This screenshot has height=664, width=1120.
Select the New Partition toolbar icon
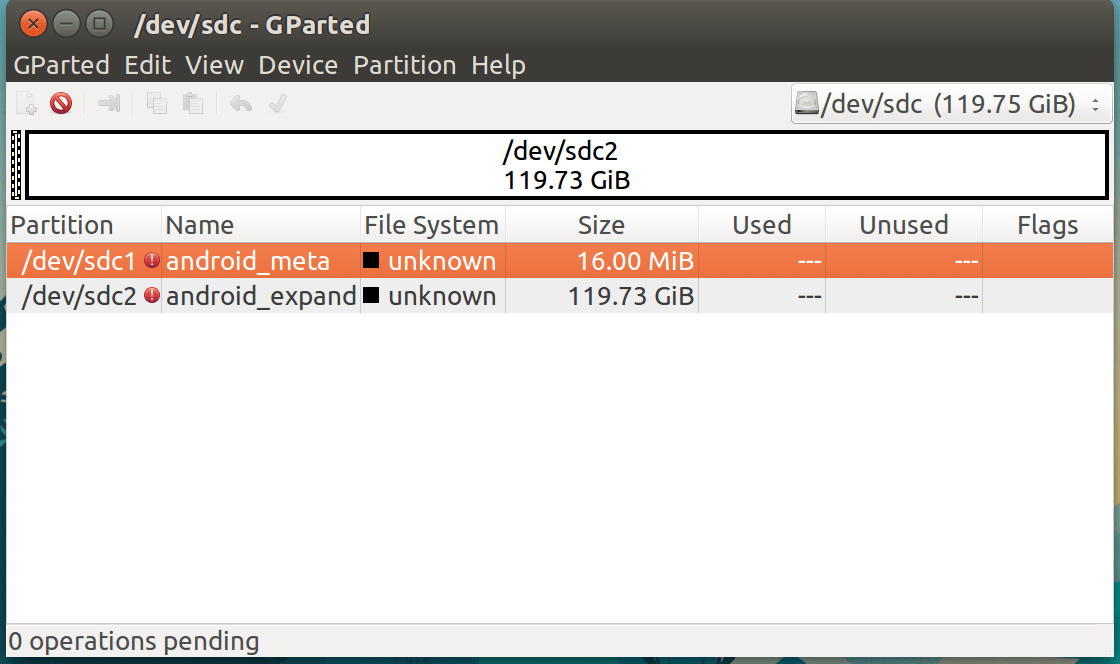click(25, 103)
